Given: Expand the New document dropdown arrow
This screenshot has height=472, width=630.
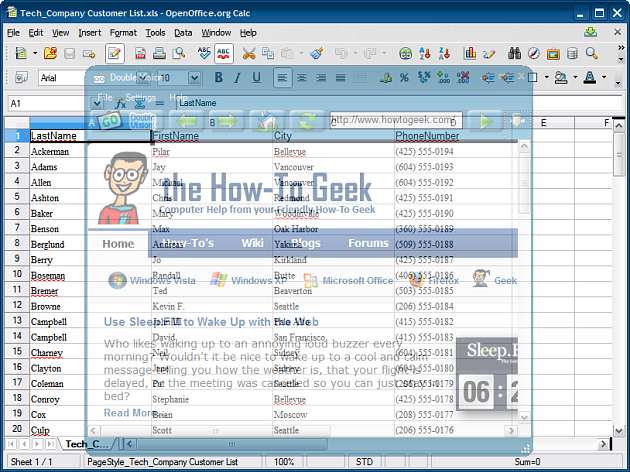Looking at the screenshot, I should [35, 53].
